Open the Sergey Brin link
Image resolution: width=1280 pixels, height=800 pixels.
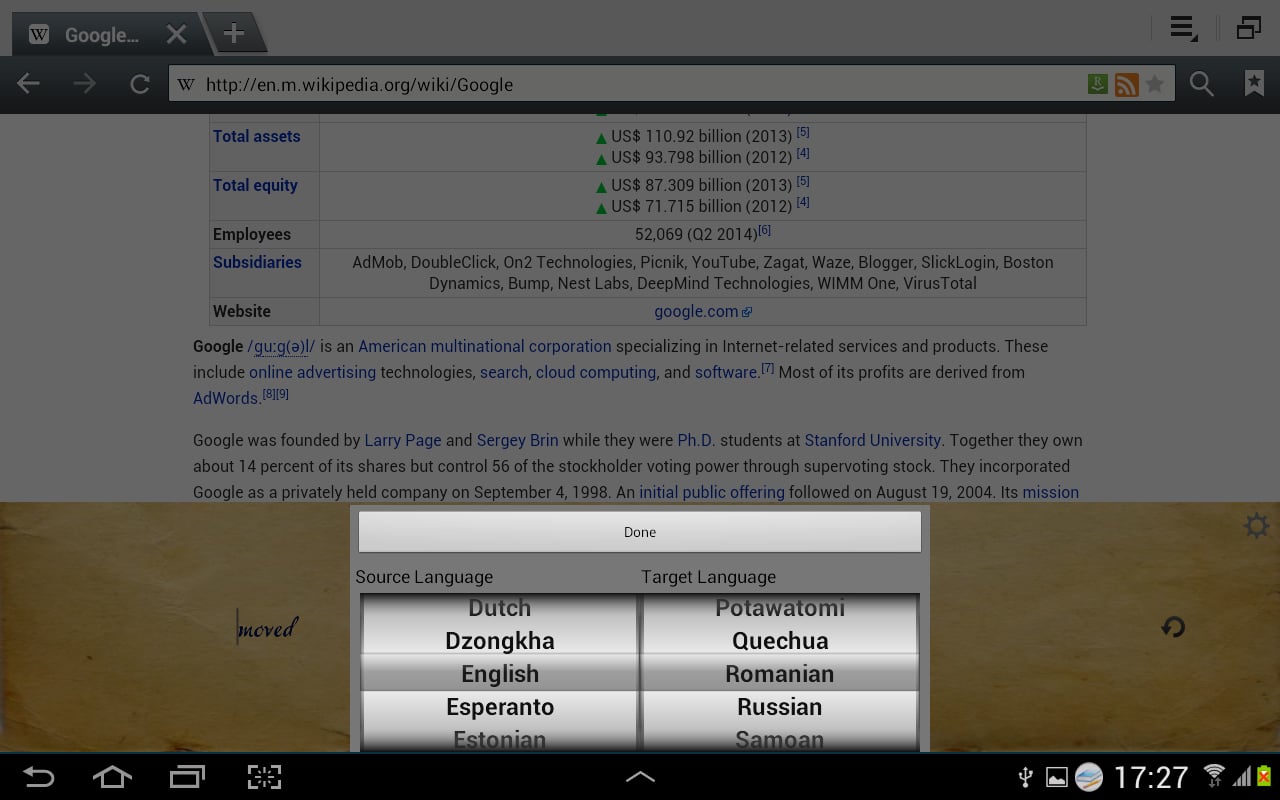tap(517, 440)
